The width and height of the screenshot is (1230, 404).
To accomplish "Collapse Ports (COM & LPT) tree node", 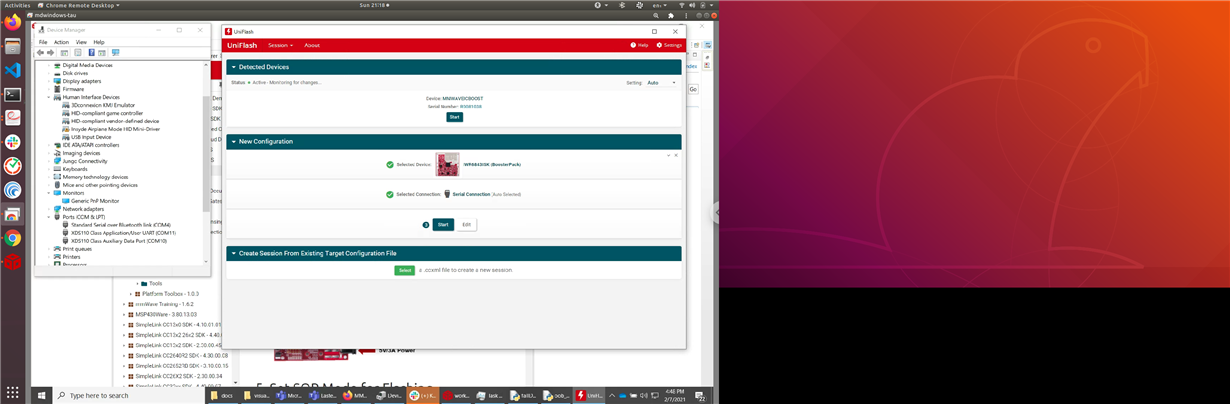I will pyautogui.click(x=48, y=217).
